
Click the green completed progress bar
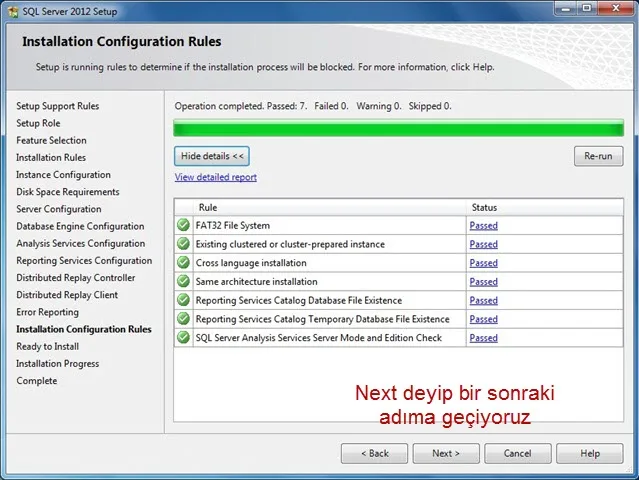pyautogui.click(x=398, y=128)
